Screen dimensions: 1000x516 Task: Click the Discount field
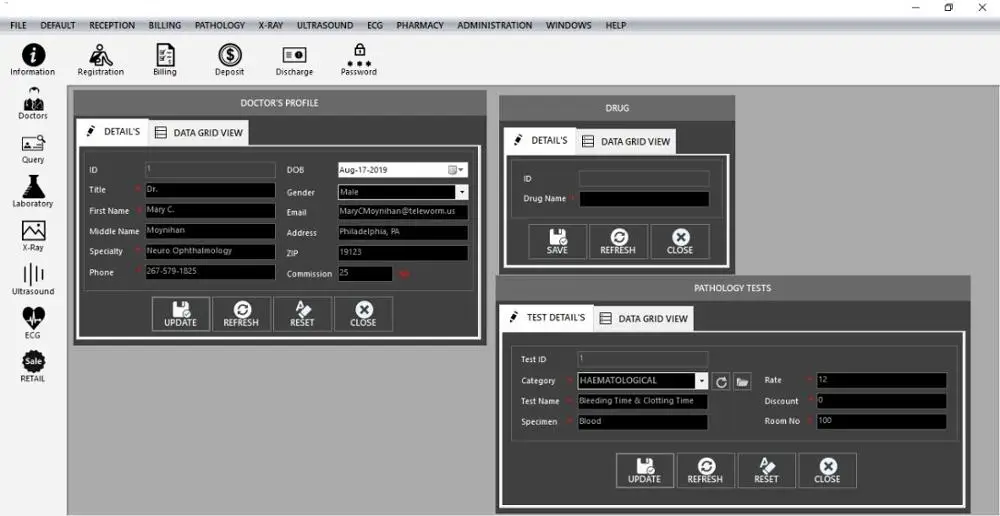coord(881,401)
